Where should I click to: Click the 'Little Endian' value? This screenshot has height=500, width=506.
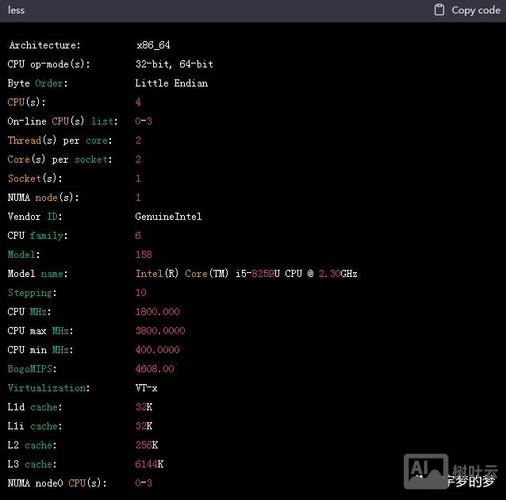point(171,83)
